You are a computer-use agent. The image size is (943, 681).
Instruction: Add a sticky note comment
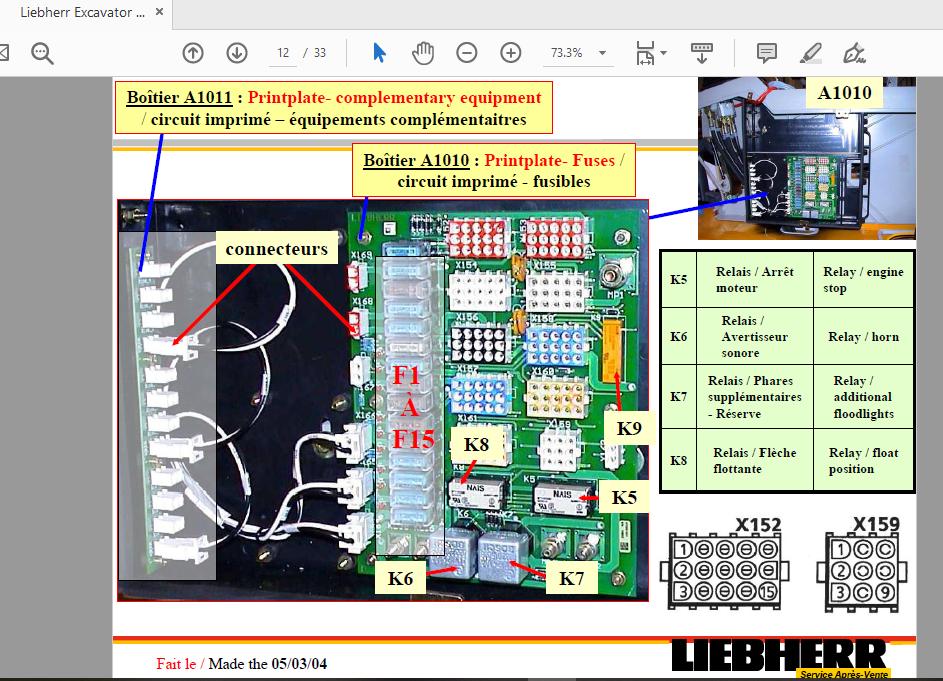pos(767,52)
